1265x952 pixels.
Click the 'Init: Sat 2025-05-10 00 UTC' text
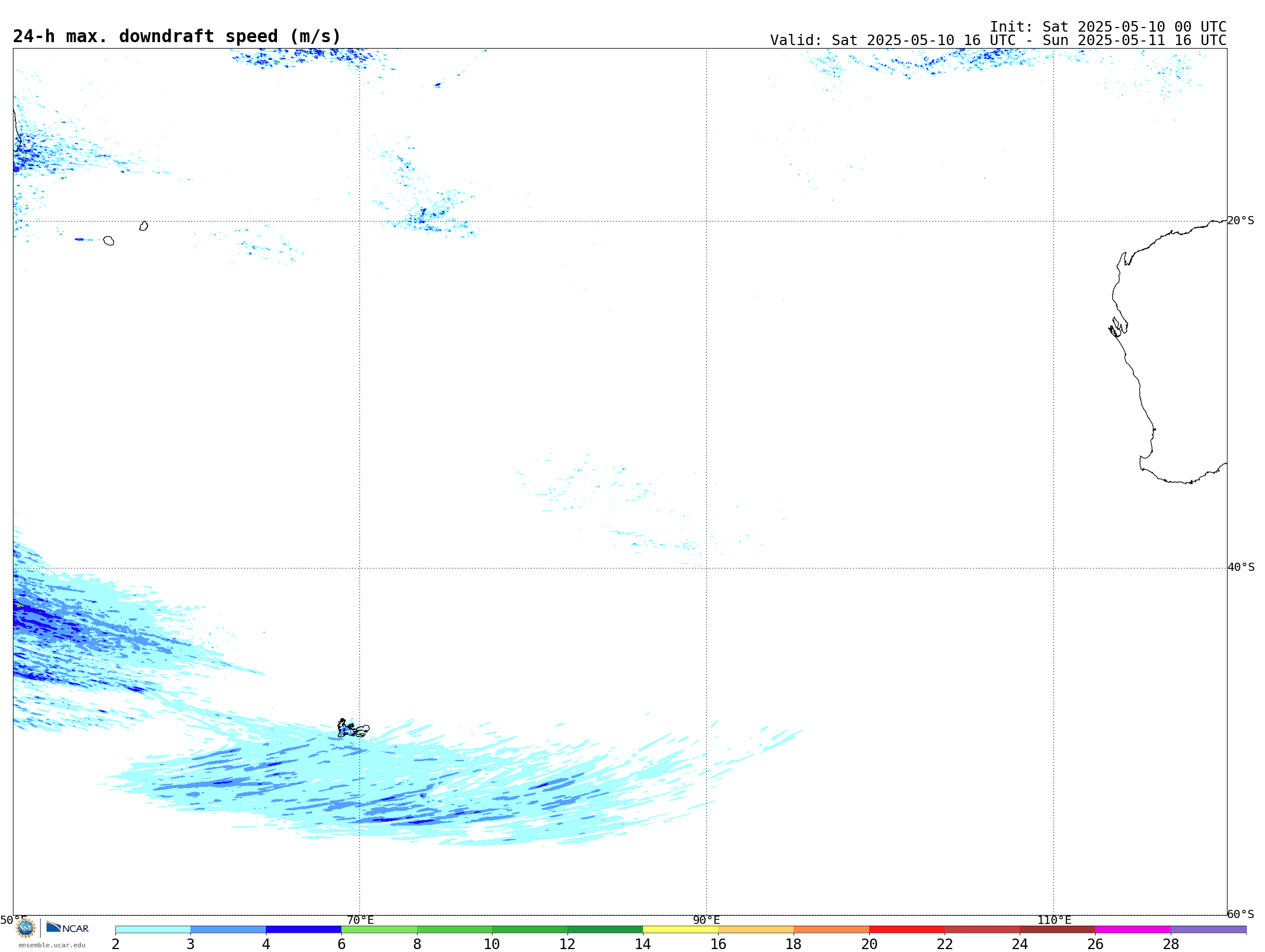(x=1108, y=27)
